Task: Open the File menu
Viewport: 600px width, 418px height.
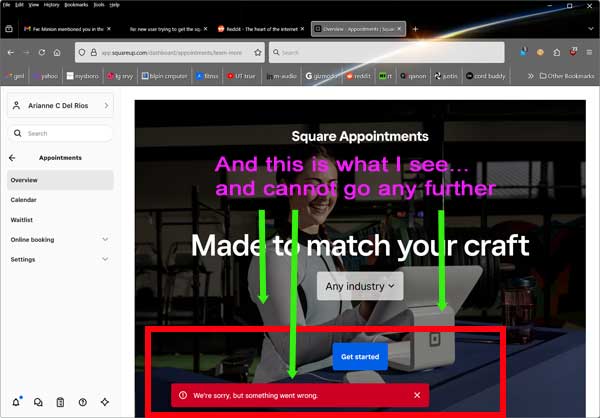Action: tap(7, 5)
